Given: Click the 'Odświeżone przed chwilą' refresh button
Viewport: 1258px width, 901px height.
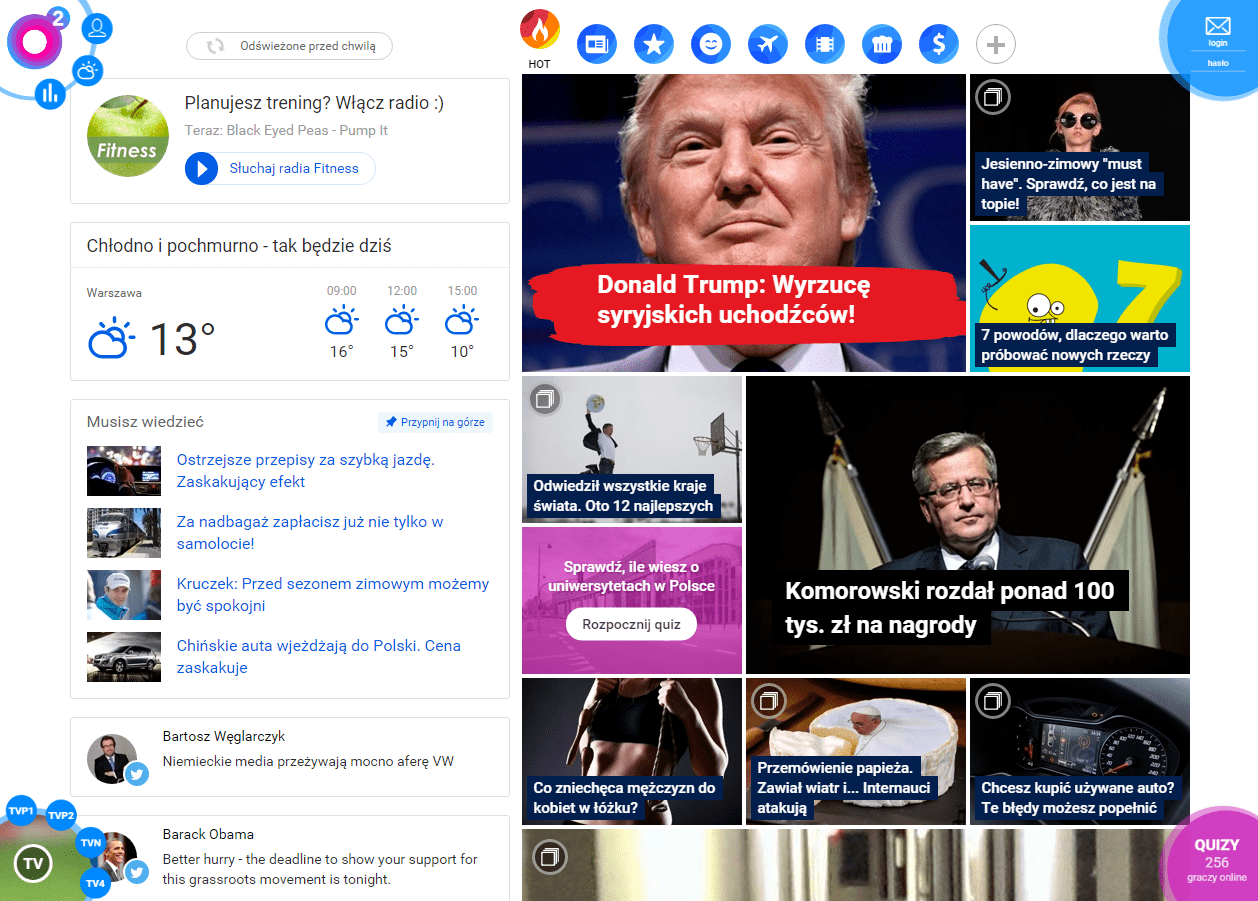Looking at the screenshot, I should pyautogui.click(x=289, y=46).
